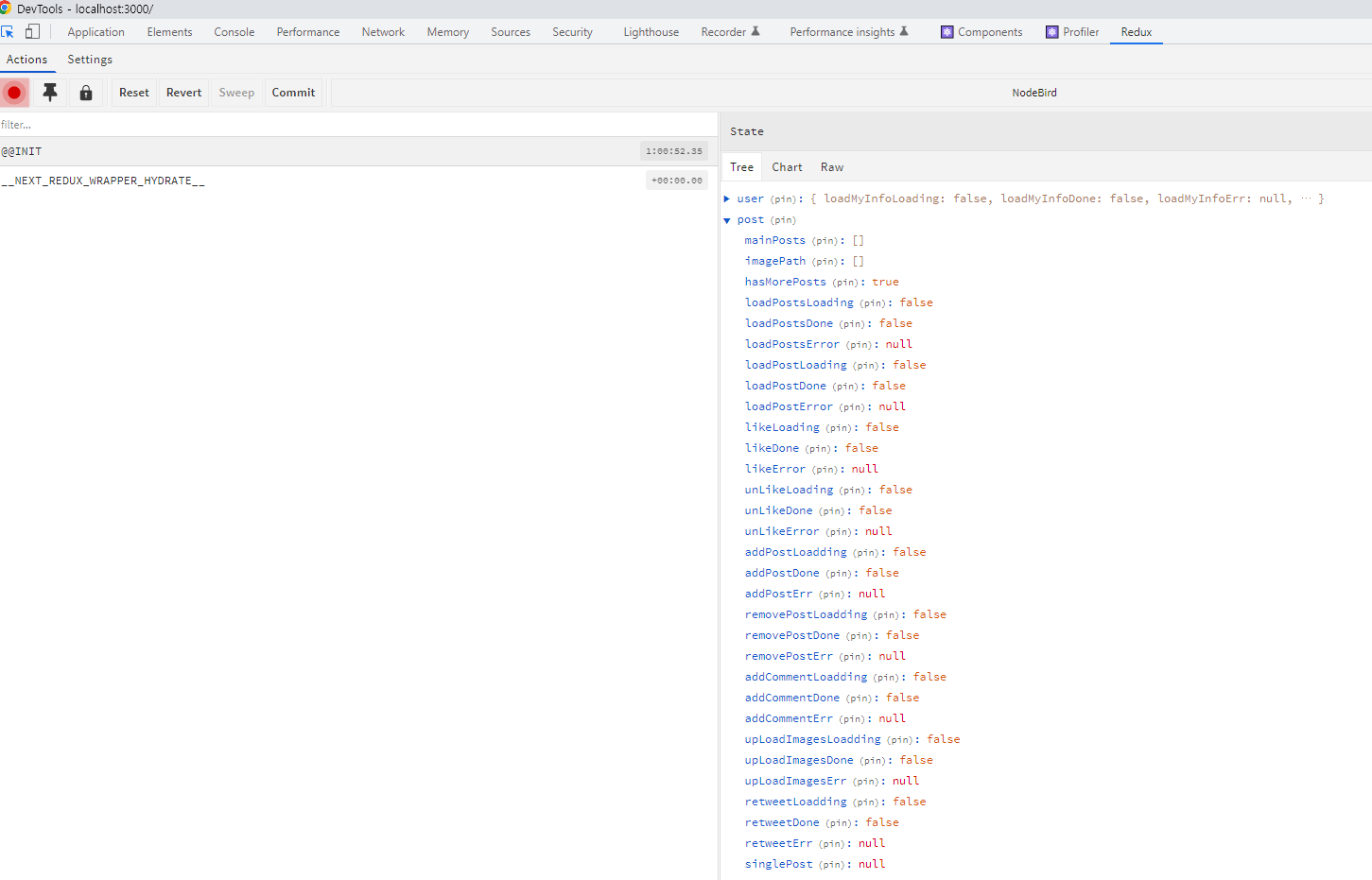
Task: Open the Performance insights tab
Action: click(849, 32)
